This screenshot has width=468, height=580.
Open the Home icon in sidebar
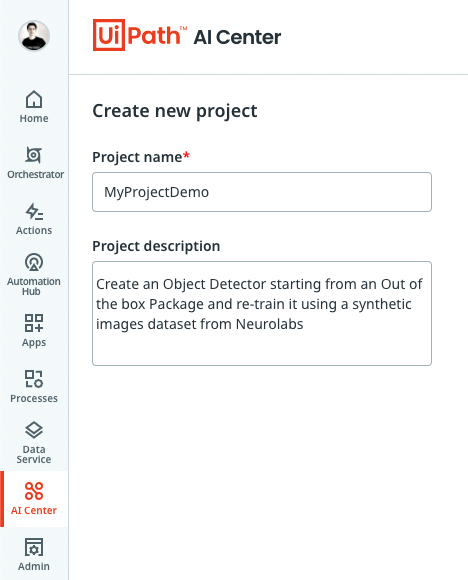coord(34,99)
